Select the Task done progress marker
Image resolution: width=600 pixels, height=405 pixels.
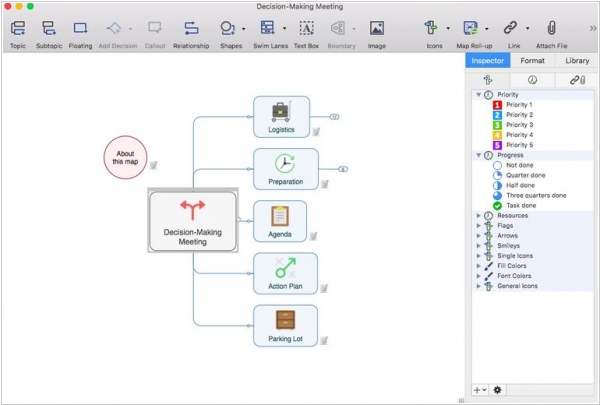(499, 205)
